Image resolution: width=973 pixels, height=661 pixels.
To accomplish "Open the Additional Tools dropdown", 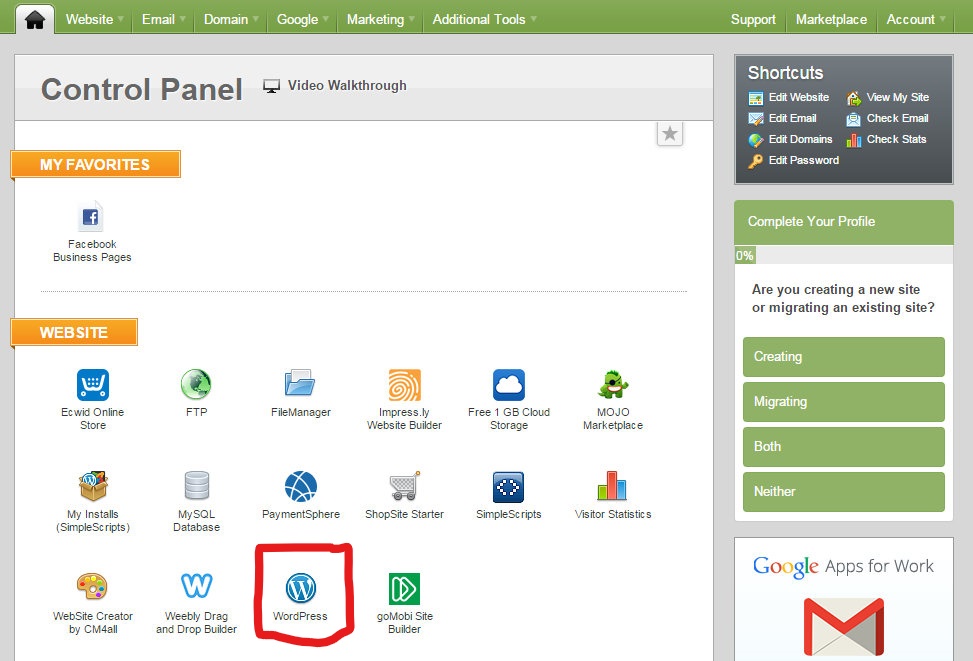I will tap(484, 19).
